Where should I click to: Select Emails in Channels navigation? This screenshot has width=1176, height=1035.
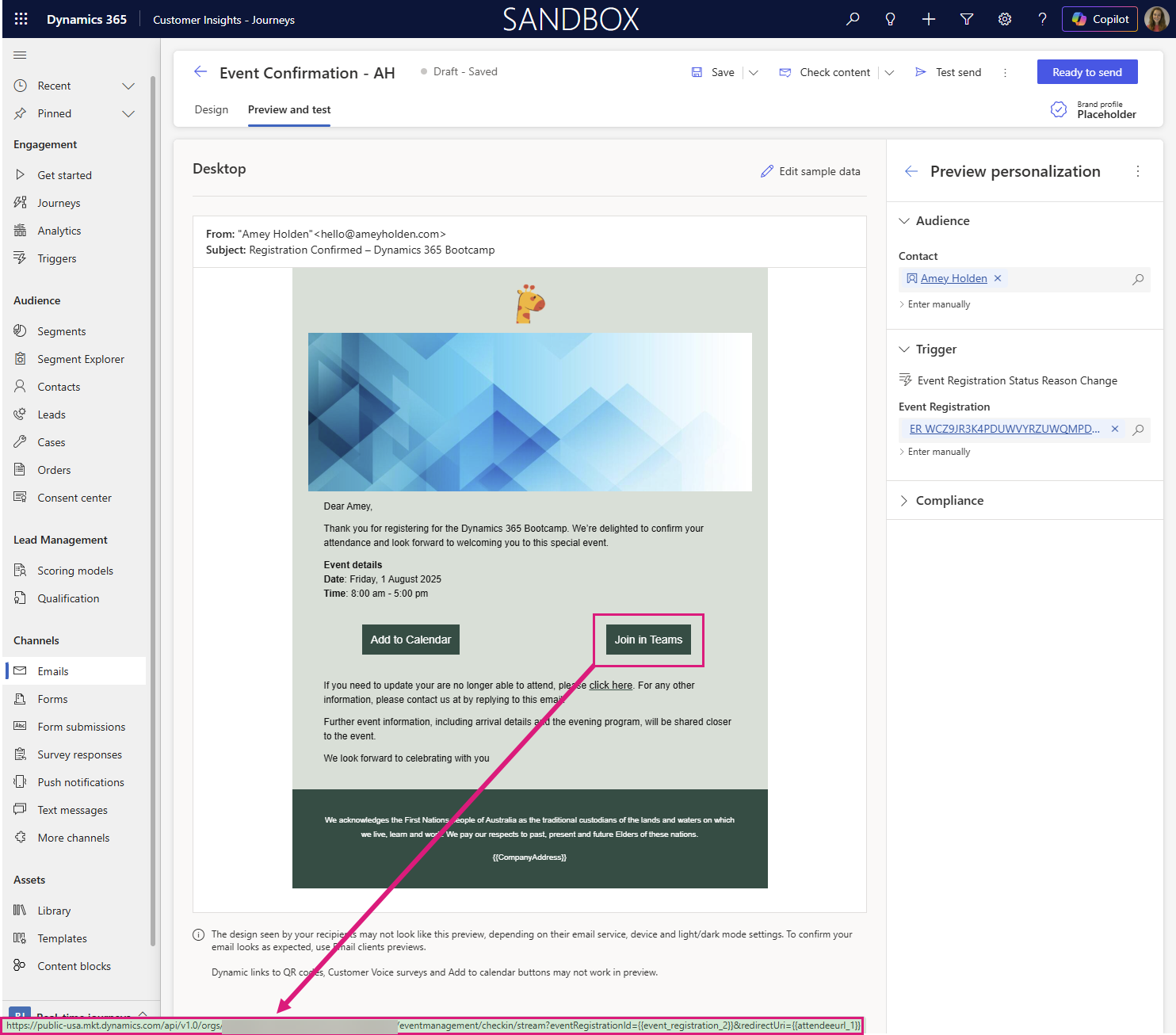click(76, 671)
